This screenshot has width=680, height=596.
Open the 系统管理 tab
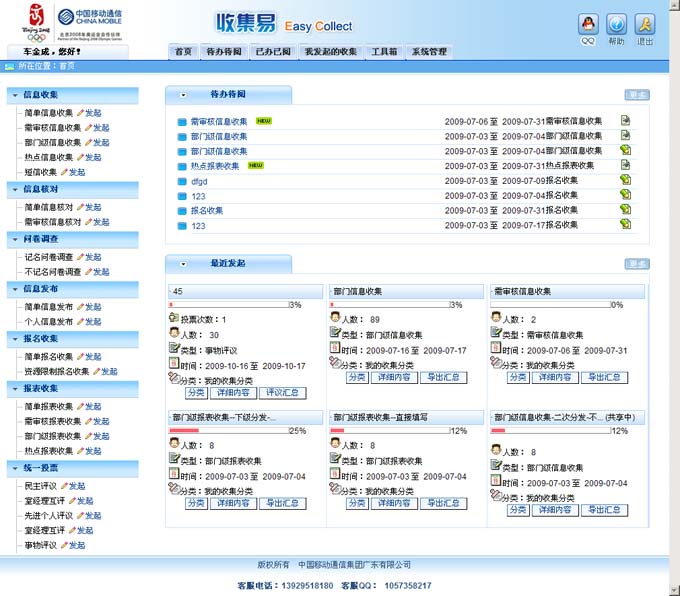coord(429,52)
